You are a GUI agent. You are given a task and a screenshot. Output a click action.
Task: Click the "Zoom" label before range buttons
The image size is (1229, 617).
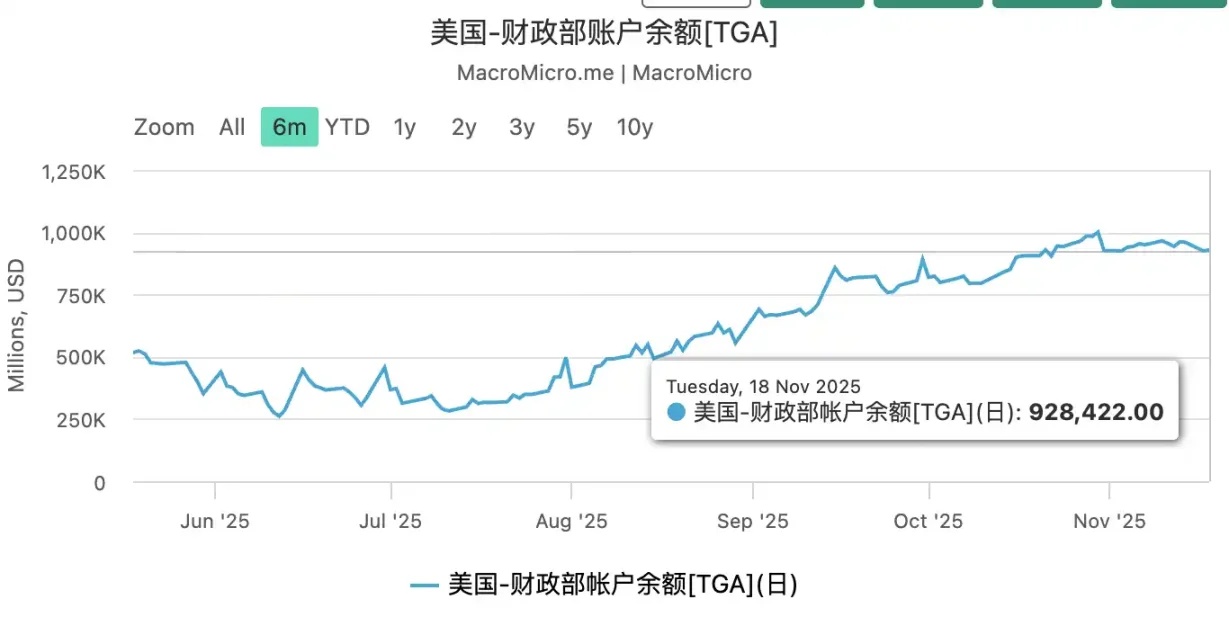pos(164,127)
